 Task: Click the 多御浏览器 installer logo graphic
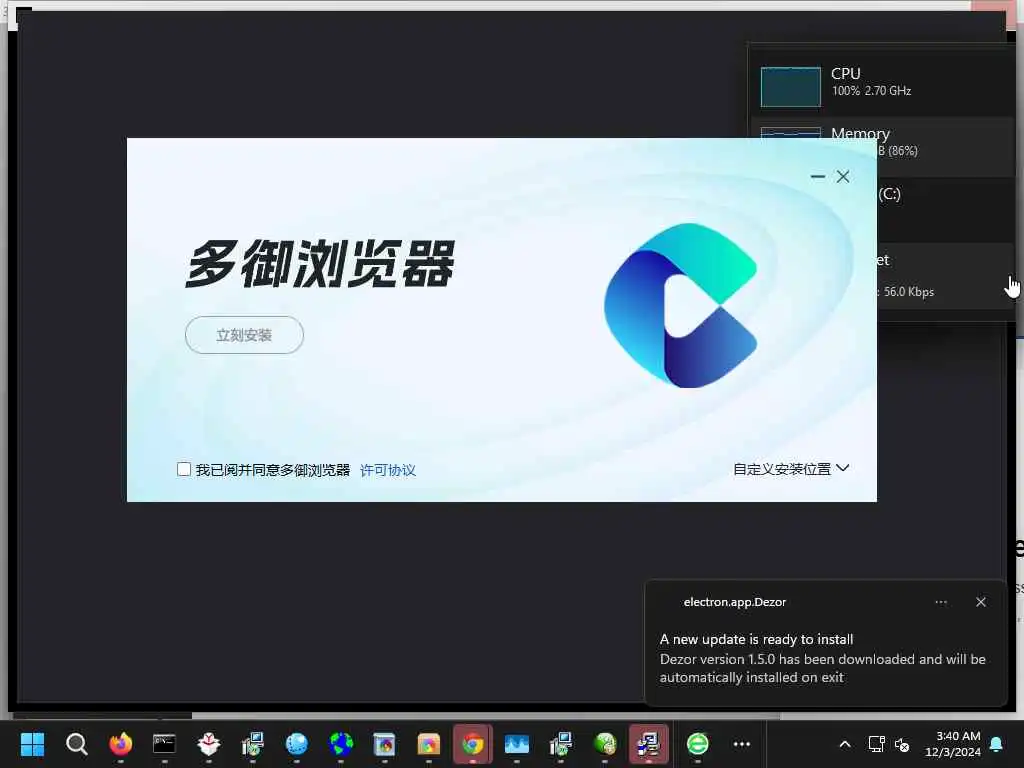tap(680, 305)
